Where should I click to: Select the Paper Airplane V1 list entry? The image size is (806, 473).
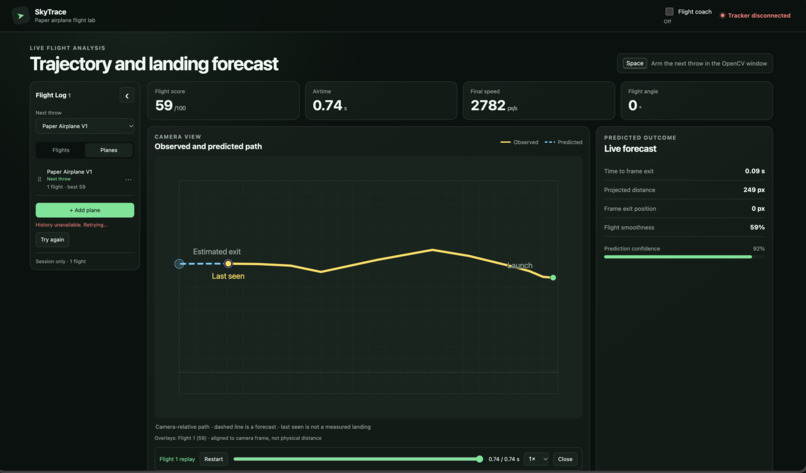pos(85,179)
